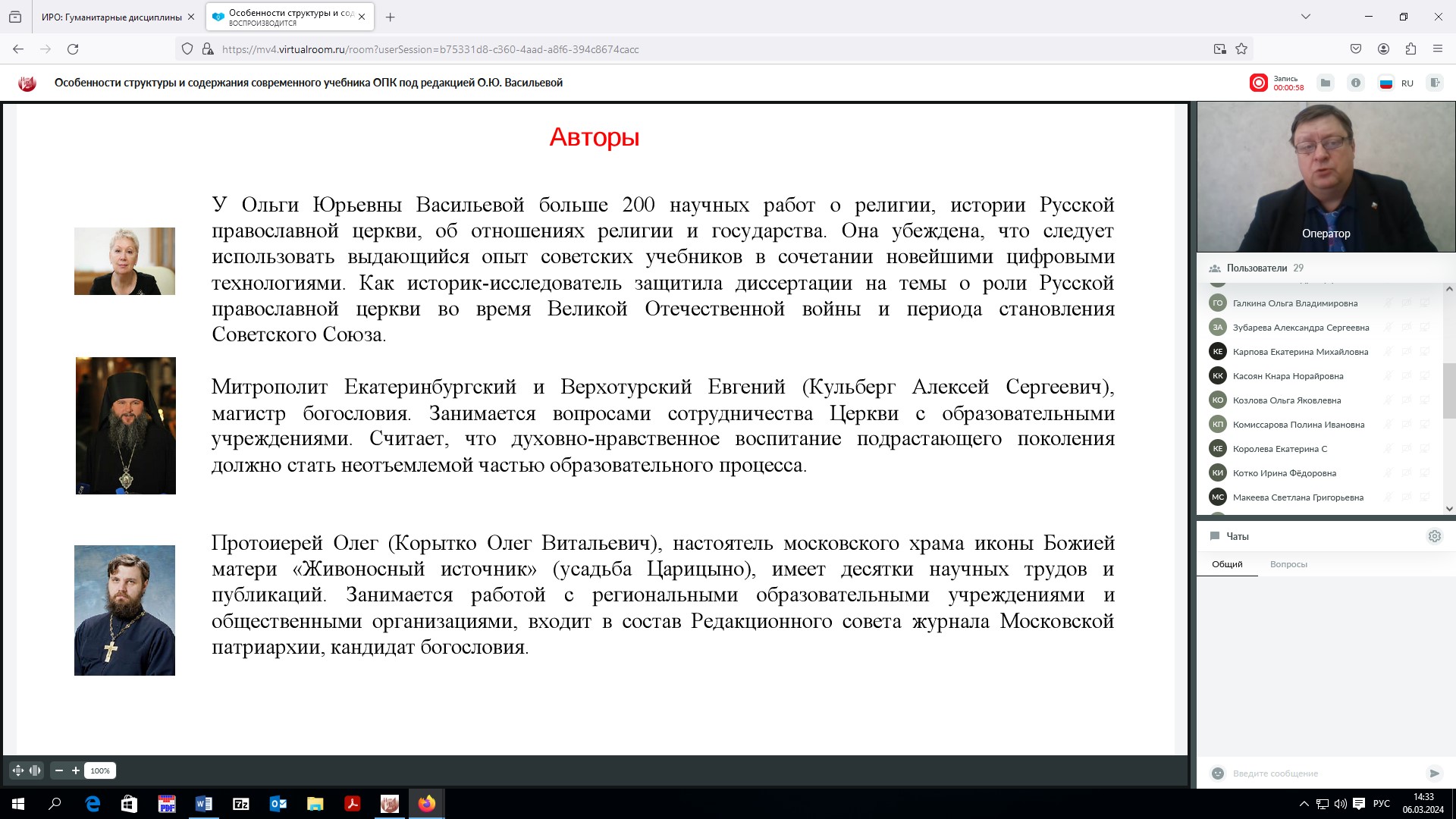Open Firefox recent browsing view icon
The width and height of the screenshot is (1456, 819).
15,17
